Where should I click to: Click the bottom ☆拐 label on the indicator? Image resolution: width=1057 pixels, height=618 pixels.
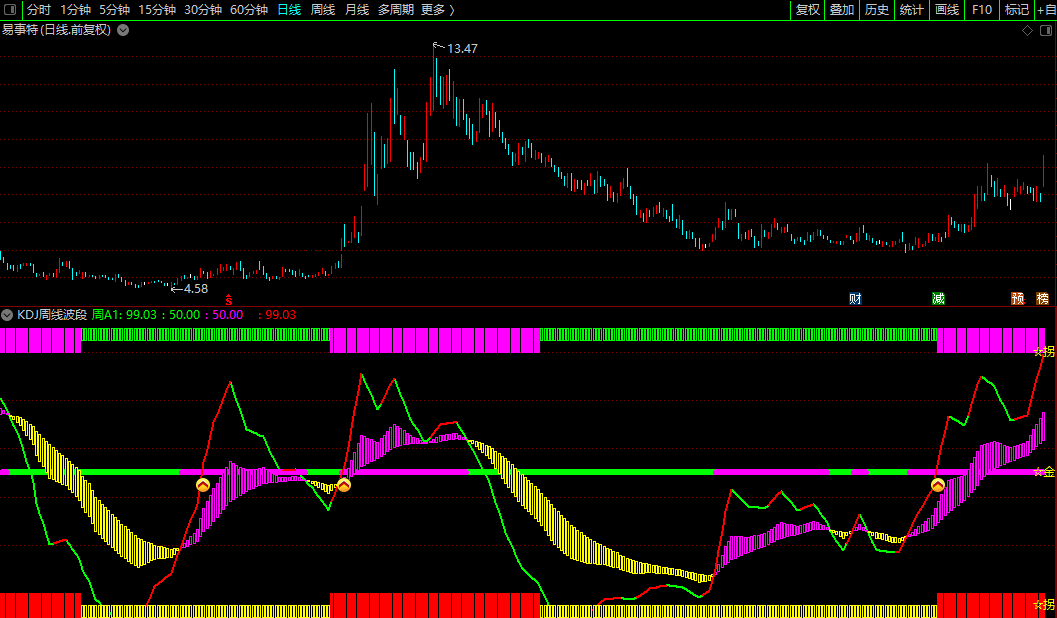pos(1044,605)
